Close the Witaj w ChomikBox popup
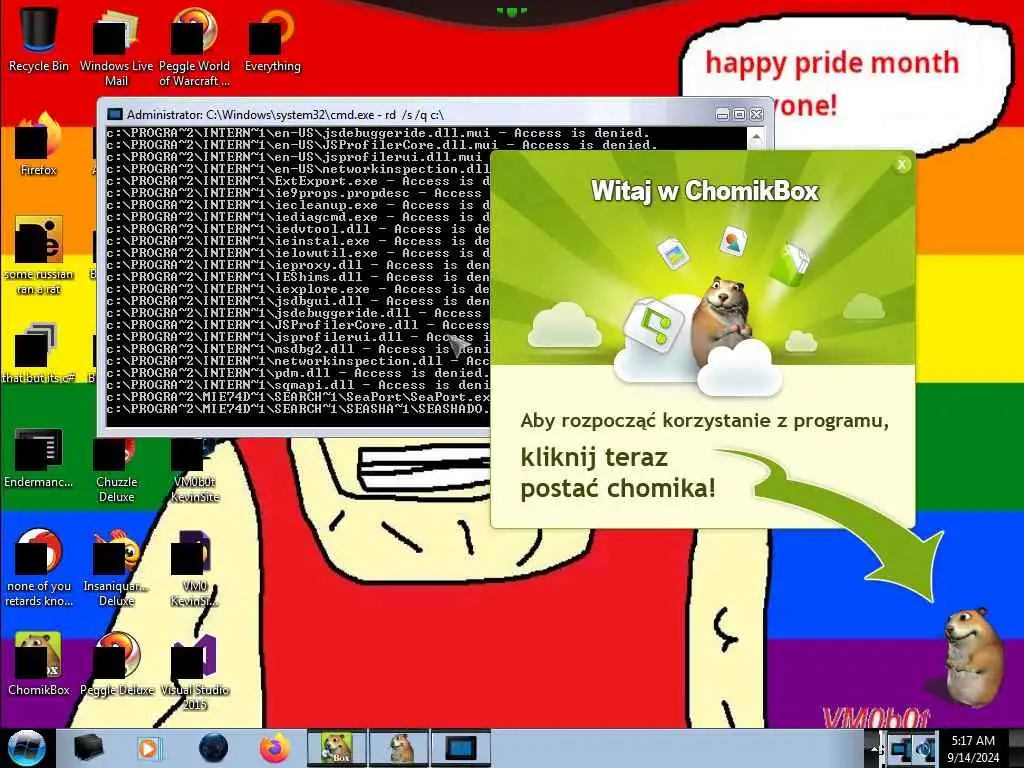The image size is (1024, 768). point(902,165)
